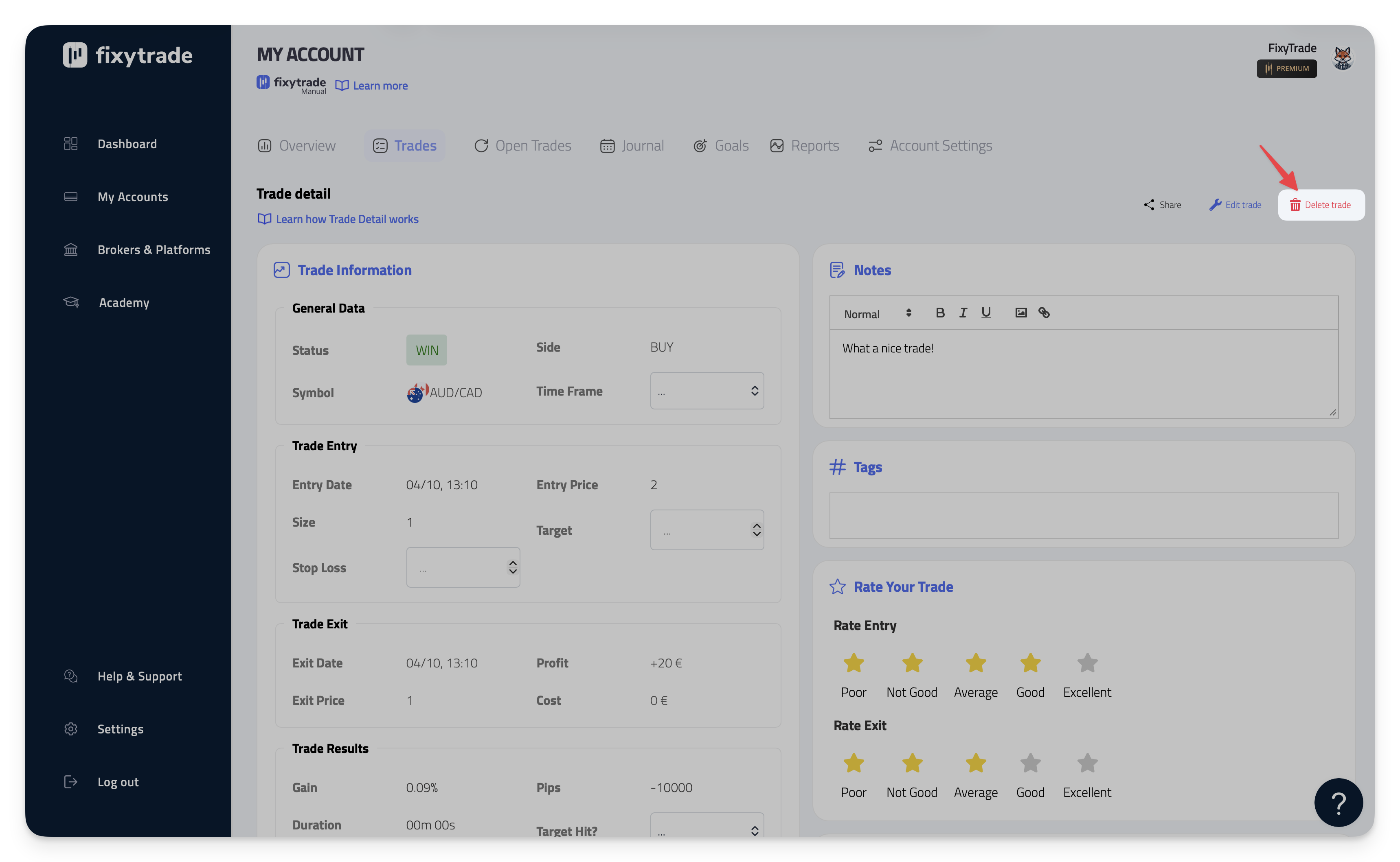Toggle italic formatting in Notes editor
This screenshot has height=862, width=1400.
963,313
